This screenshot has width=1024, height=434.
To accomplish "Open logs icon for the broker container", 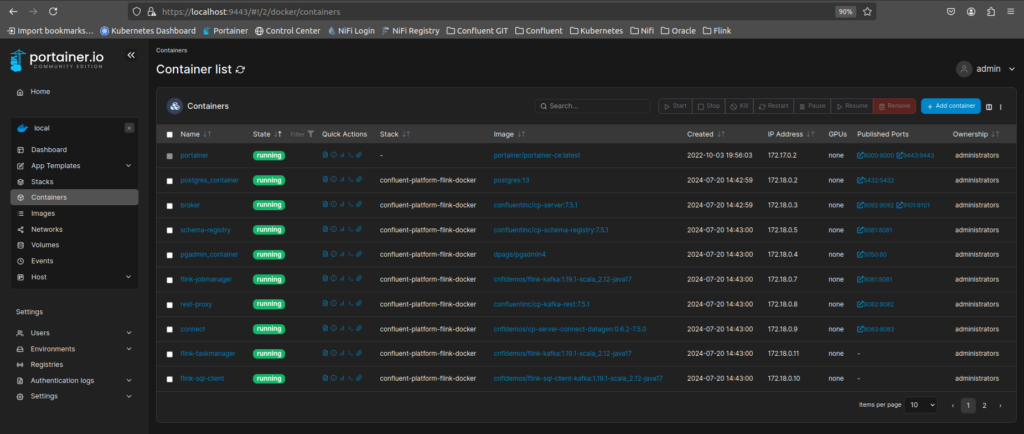I will [x=324, y=205].
